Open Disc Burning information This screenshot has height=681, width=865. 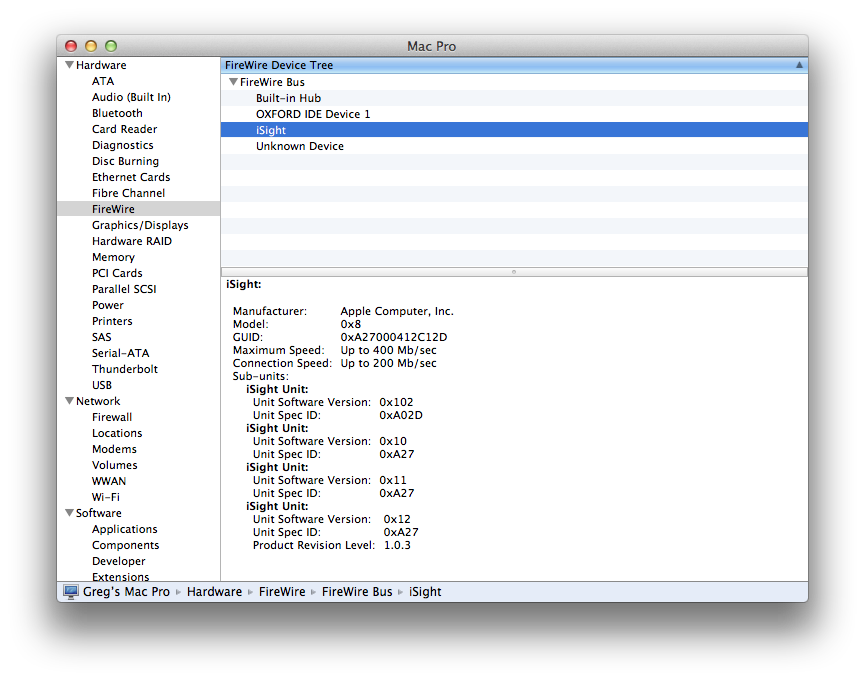(125, 161)
